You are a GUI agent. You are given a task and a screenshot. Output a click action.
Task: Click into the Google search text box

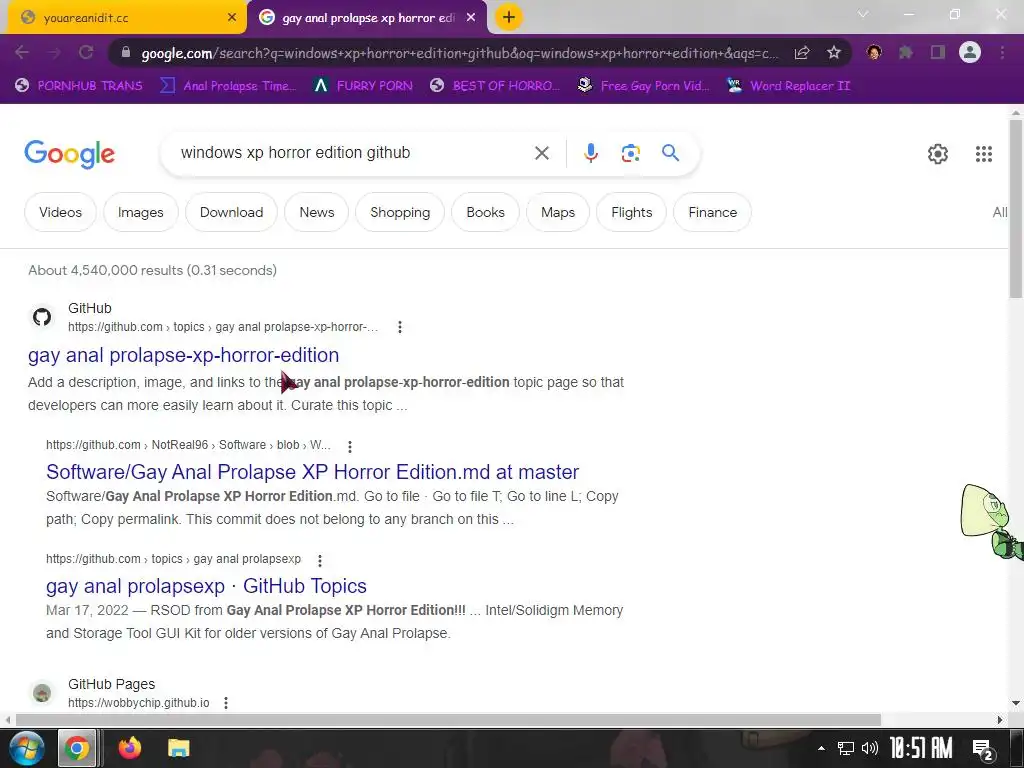(x=353, y=153)
